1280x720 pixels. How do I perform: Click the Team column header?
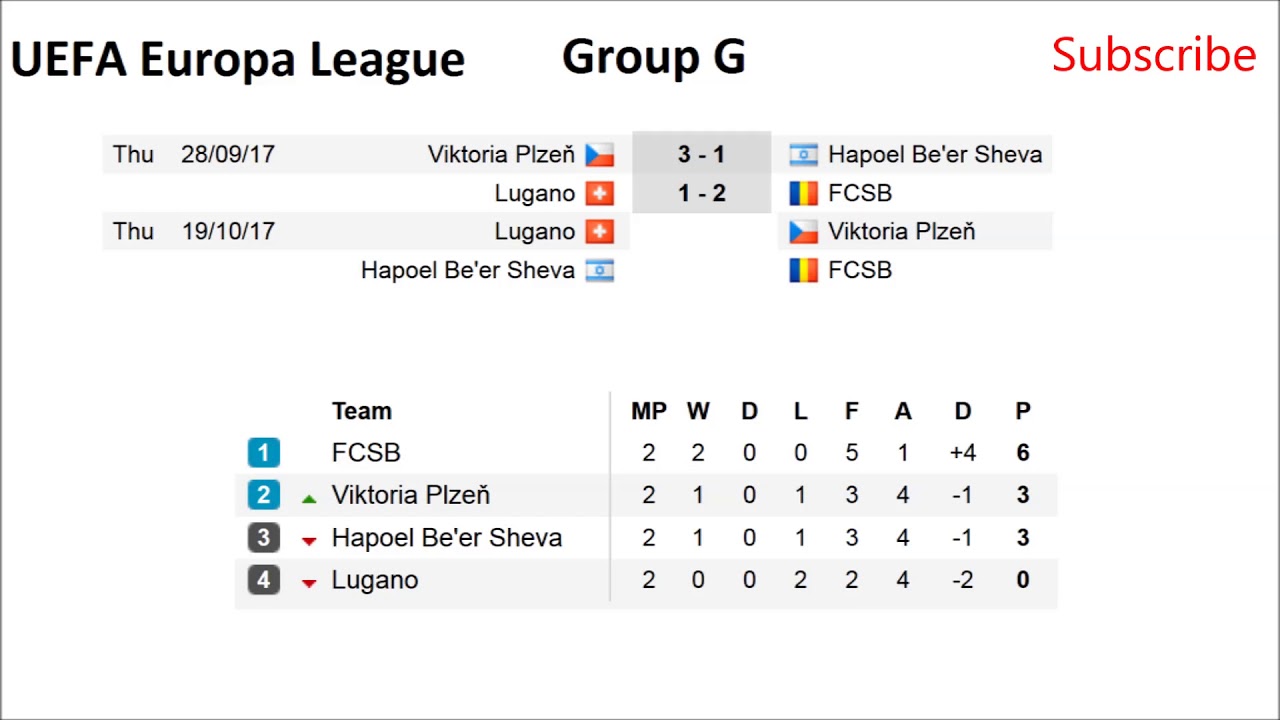(362, 411)
